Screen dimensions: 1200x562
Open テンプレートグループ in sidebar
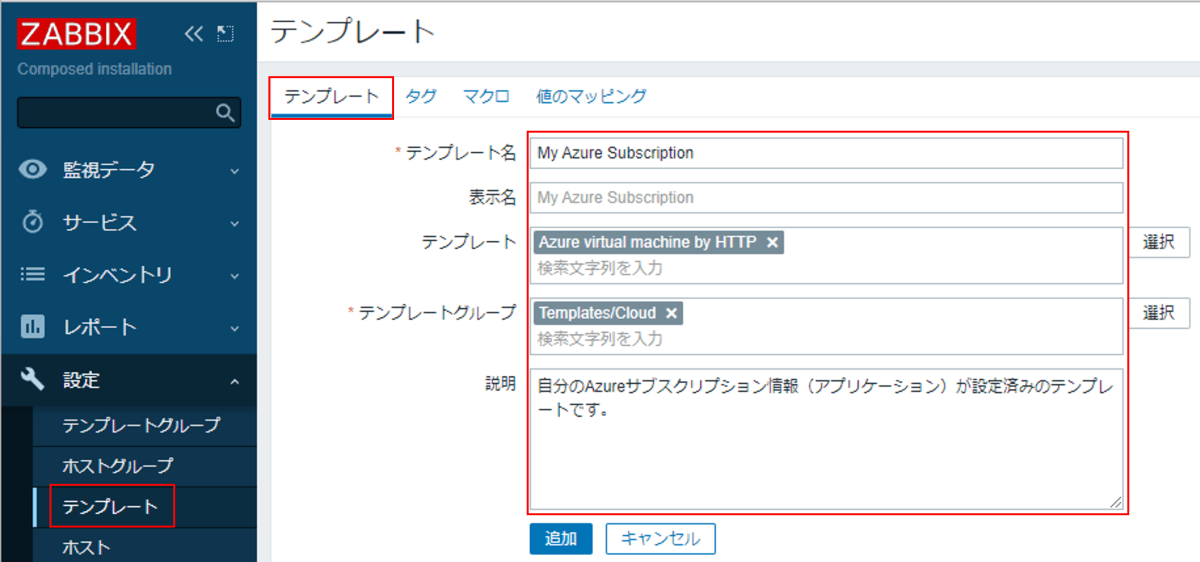pos(141,425)
